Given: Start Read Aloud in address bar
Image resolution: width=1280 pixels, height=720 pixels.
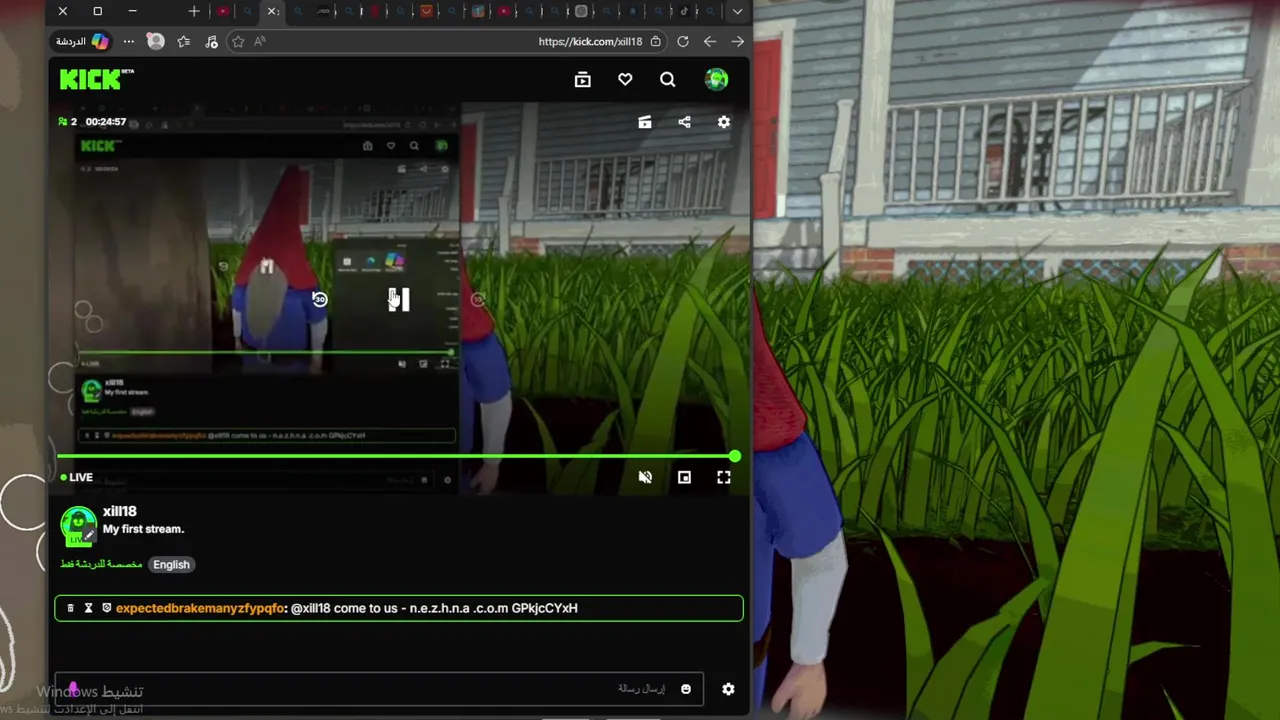Looking at the screenshot, I should coord(260,41).
